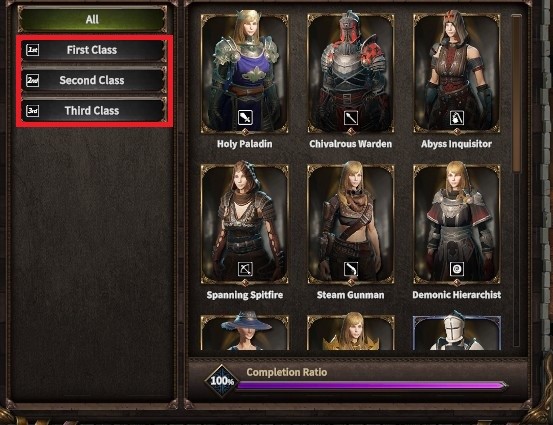Click the flail icon on Abyss Inquisitor card
Screen dimensions: 553x425
(456, 117)
